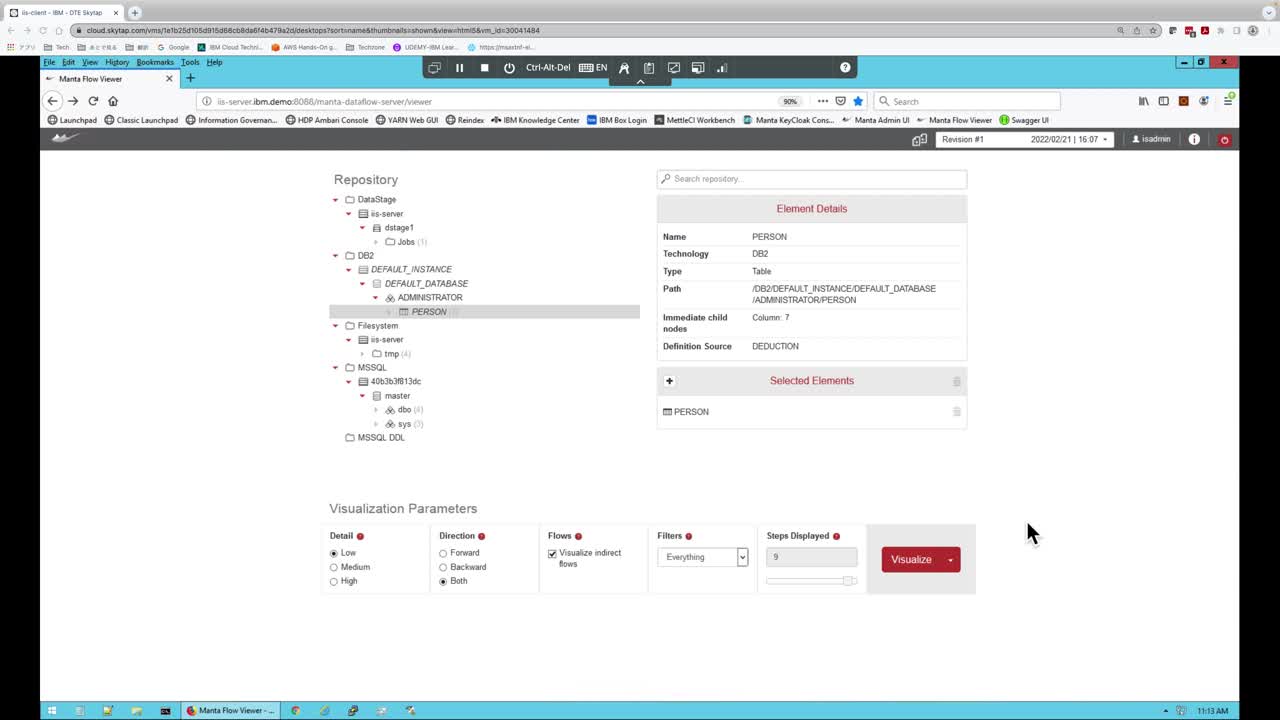The image size is (1280, 720).
Task: Click trash icon in Selected Elements header
Action: click(x=956, y=381)
